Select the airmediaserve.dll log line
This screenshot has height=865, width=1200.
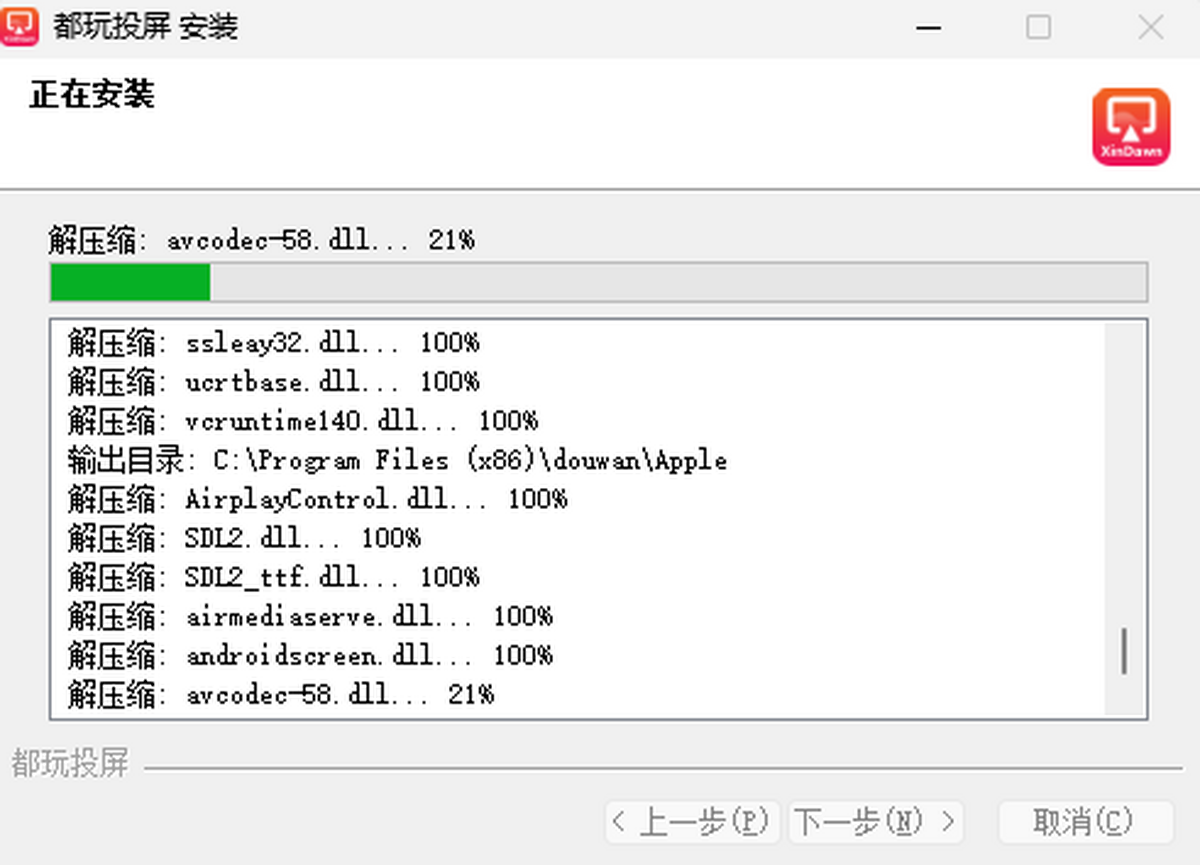(310, 616)
